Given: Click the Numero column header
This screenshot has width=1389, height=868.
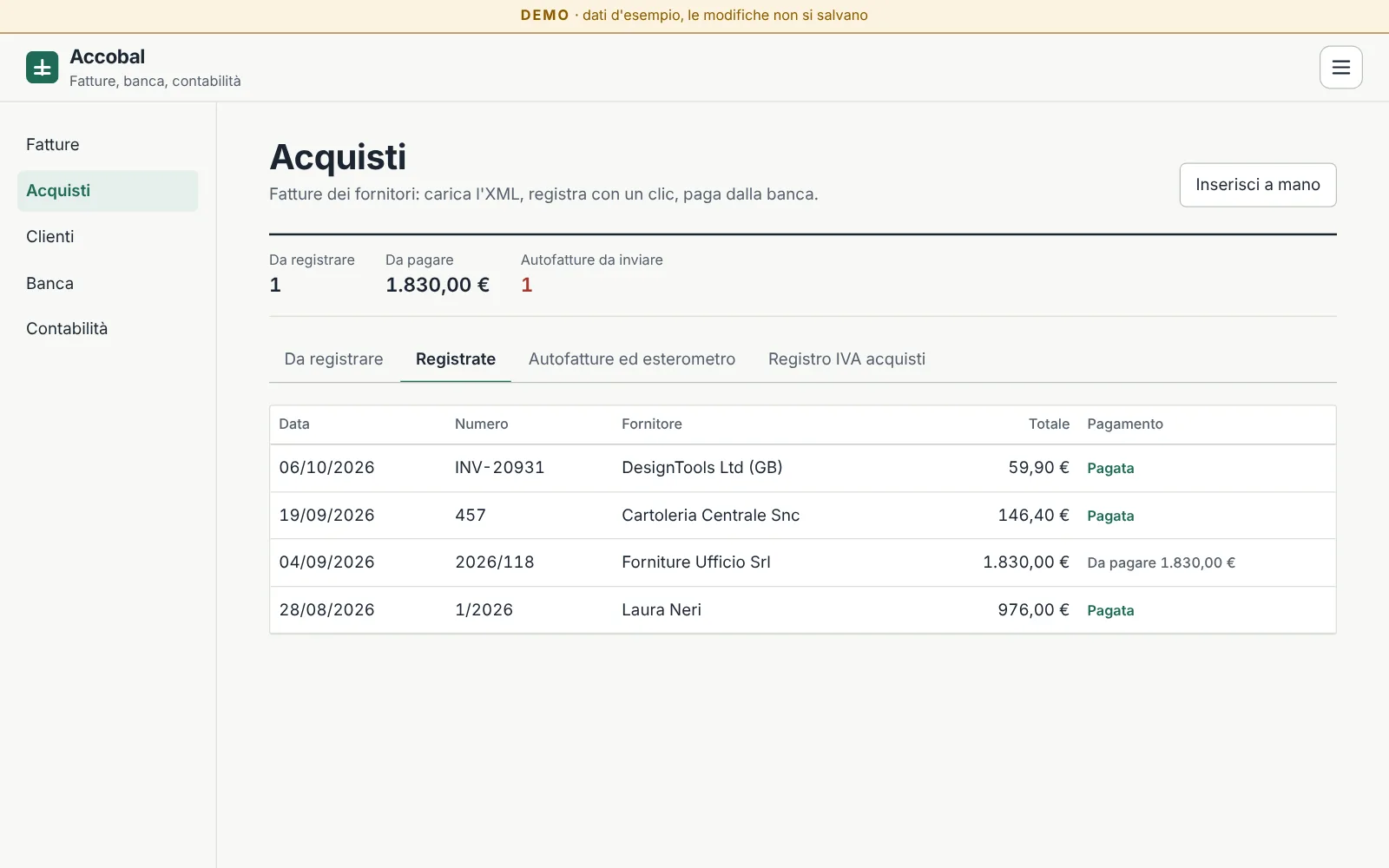Looking at the screenshot, I should click(482, 424).
